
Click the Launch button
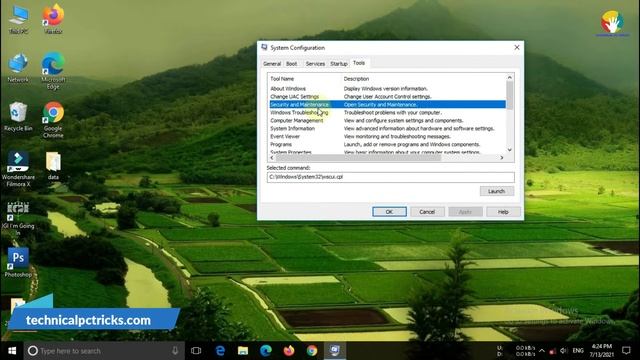[496, 191]
